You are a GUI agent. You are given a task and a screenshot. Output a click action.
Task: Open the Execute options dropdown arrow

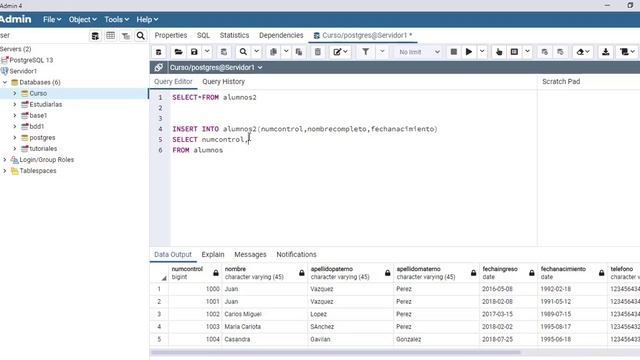[482, 52]
